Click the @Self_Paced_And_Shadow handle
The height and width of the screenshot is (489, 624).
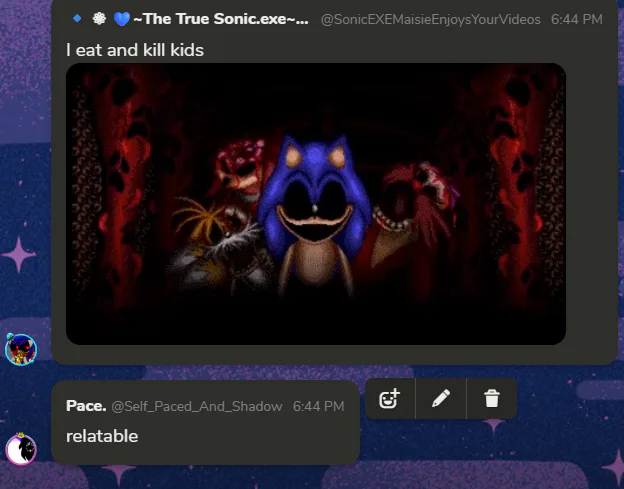(x=197, y=406)
